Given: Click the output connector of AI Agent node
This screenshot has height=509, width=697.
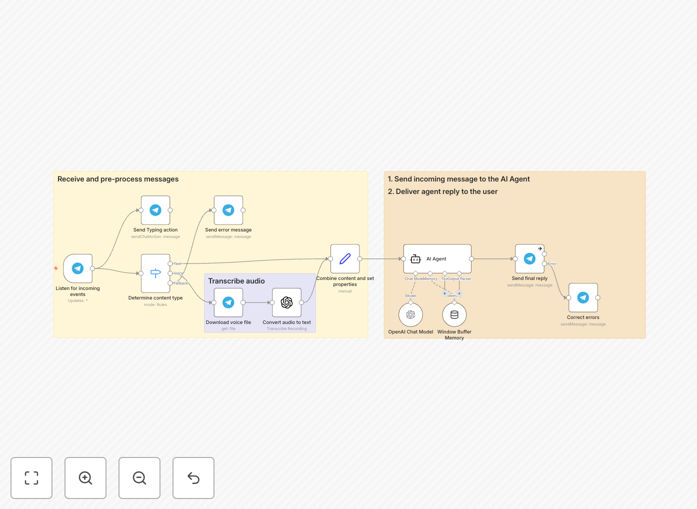Looking at the screenshot, I should [x=472, y=259].
